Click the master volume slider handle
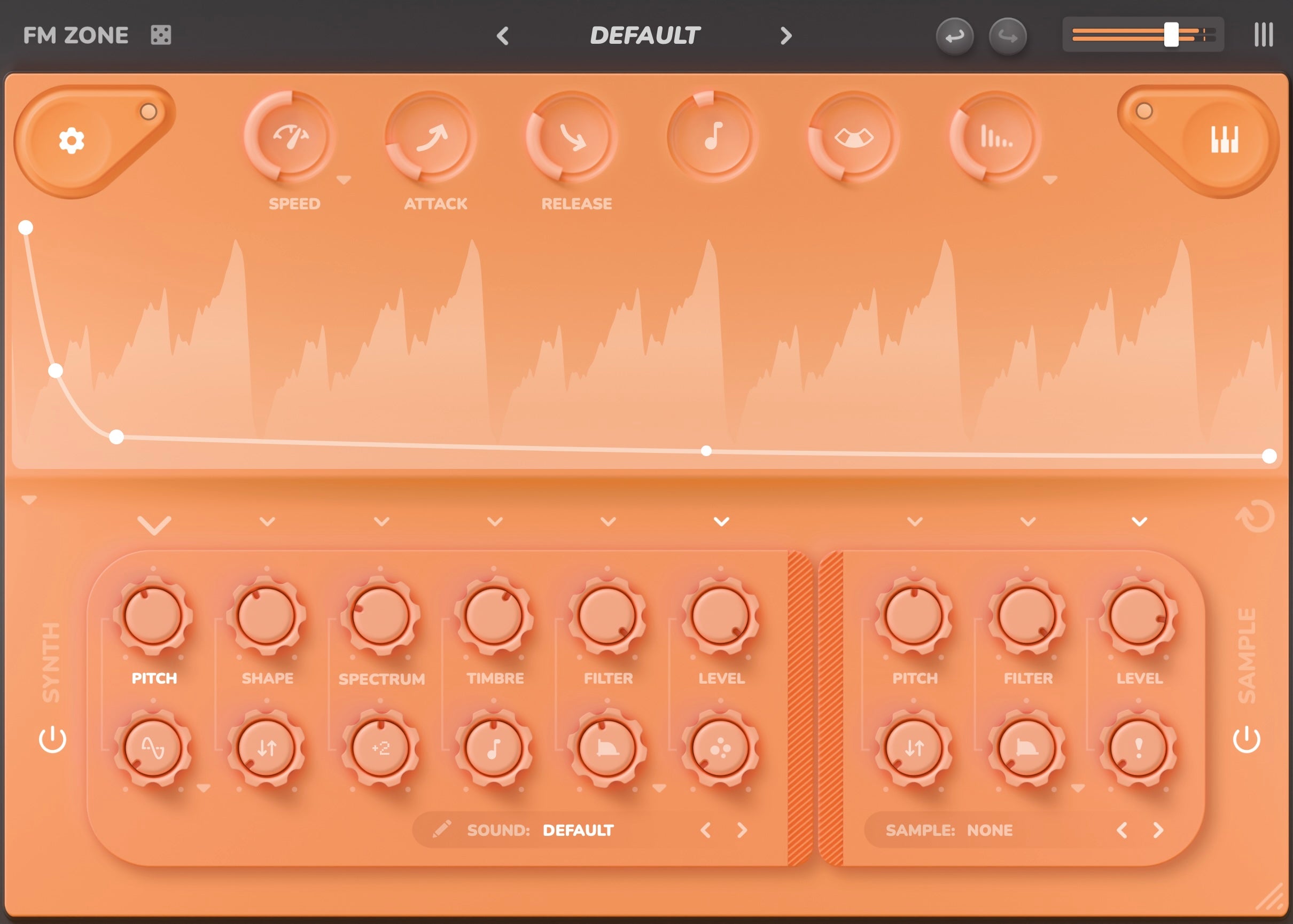This screenshot has width=1293, height=924. pyautogui.click(x=1171, y=35)
